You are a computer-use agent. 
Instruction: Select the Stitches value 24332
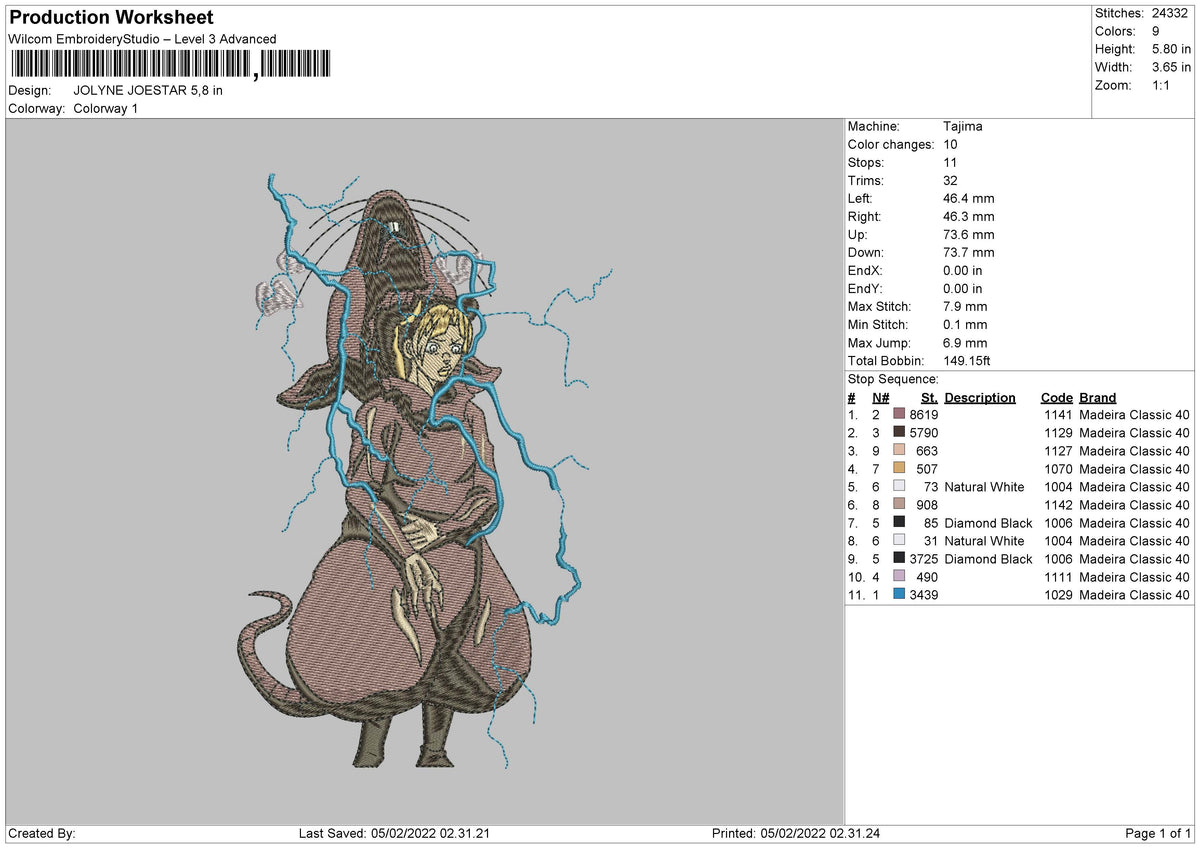pos(1170,13)
